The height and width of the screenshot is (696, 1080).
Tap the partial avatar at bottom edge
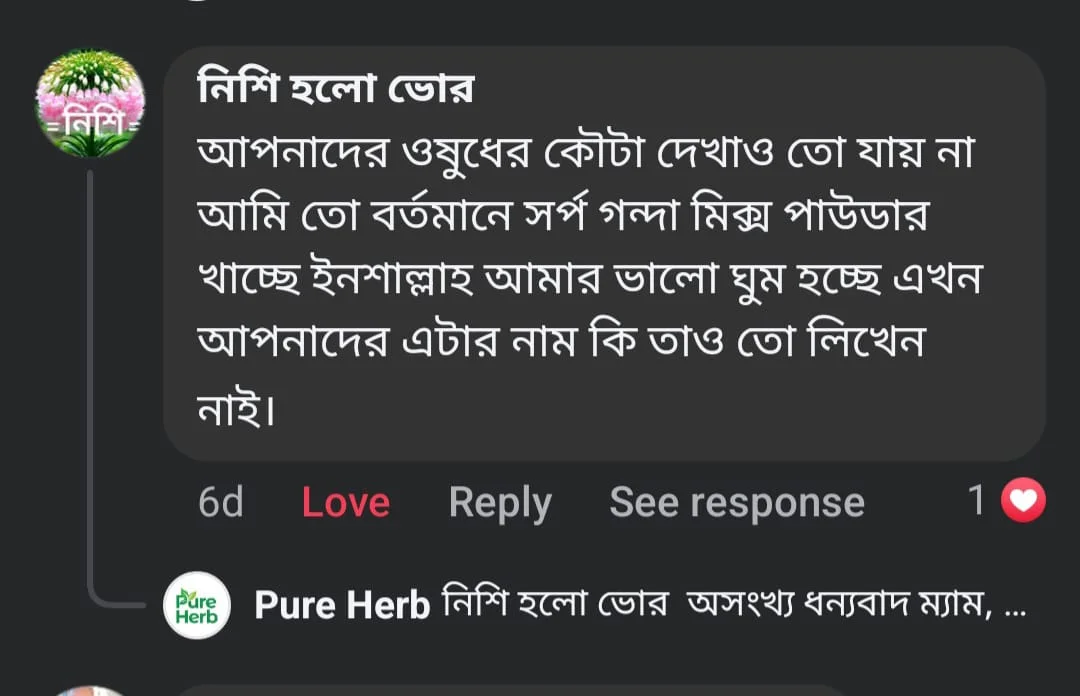tap(90, 690)
